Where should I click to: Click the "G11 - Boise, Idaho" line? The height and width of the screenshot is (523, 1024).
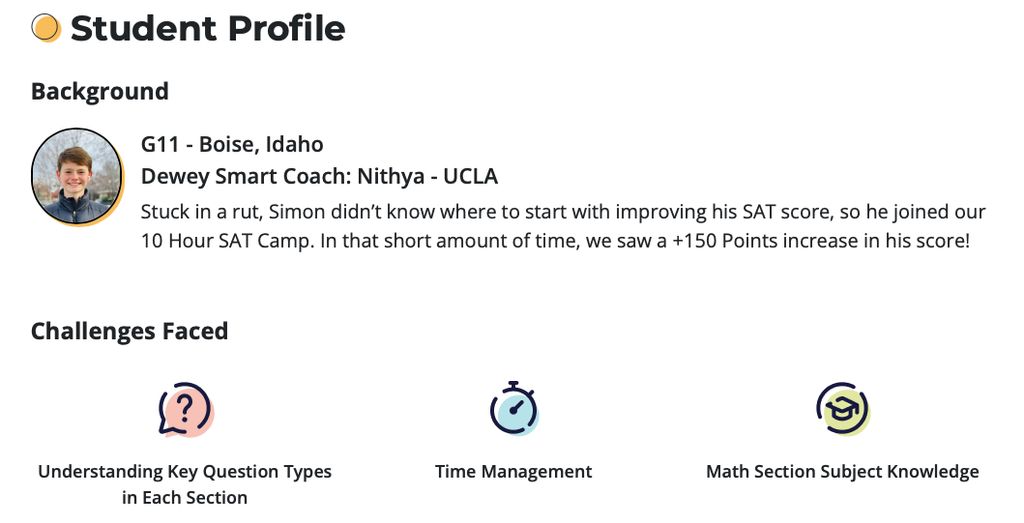click(x=232, y=144)
